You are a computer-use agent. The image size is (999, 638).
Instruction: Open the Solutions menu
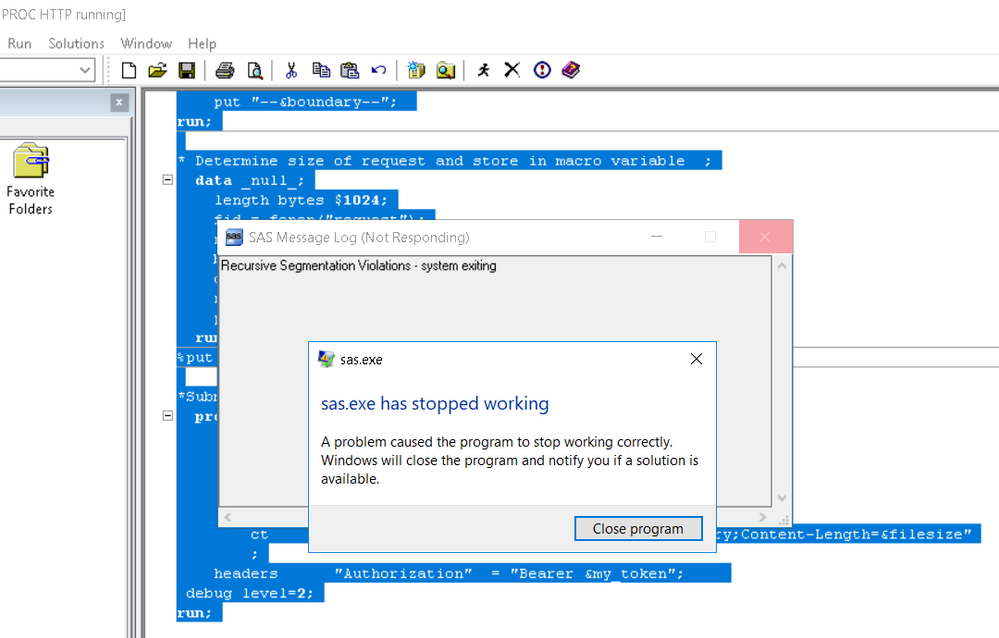(x=76, y=43)
